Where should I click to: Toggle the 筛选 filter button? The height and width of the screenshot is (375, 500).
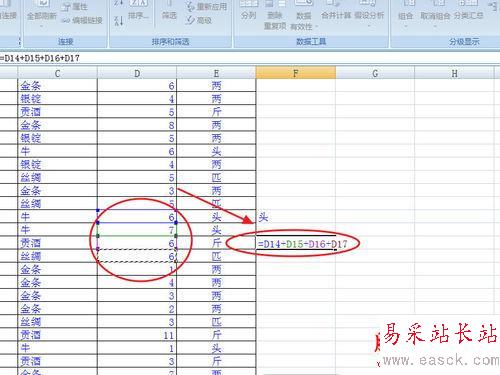click(169, 11)
